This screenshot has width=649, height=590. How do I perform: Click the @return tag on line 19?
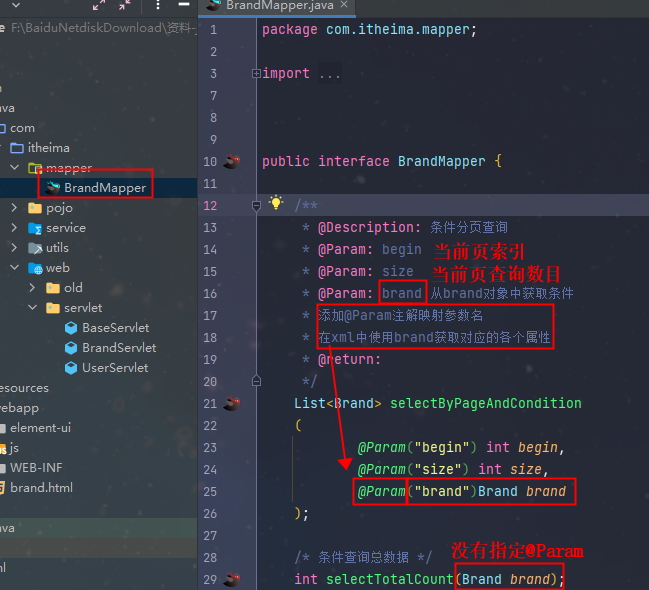pyautogui.click(x=349, y=359)
